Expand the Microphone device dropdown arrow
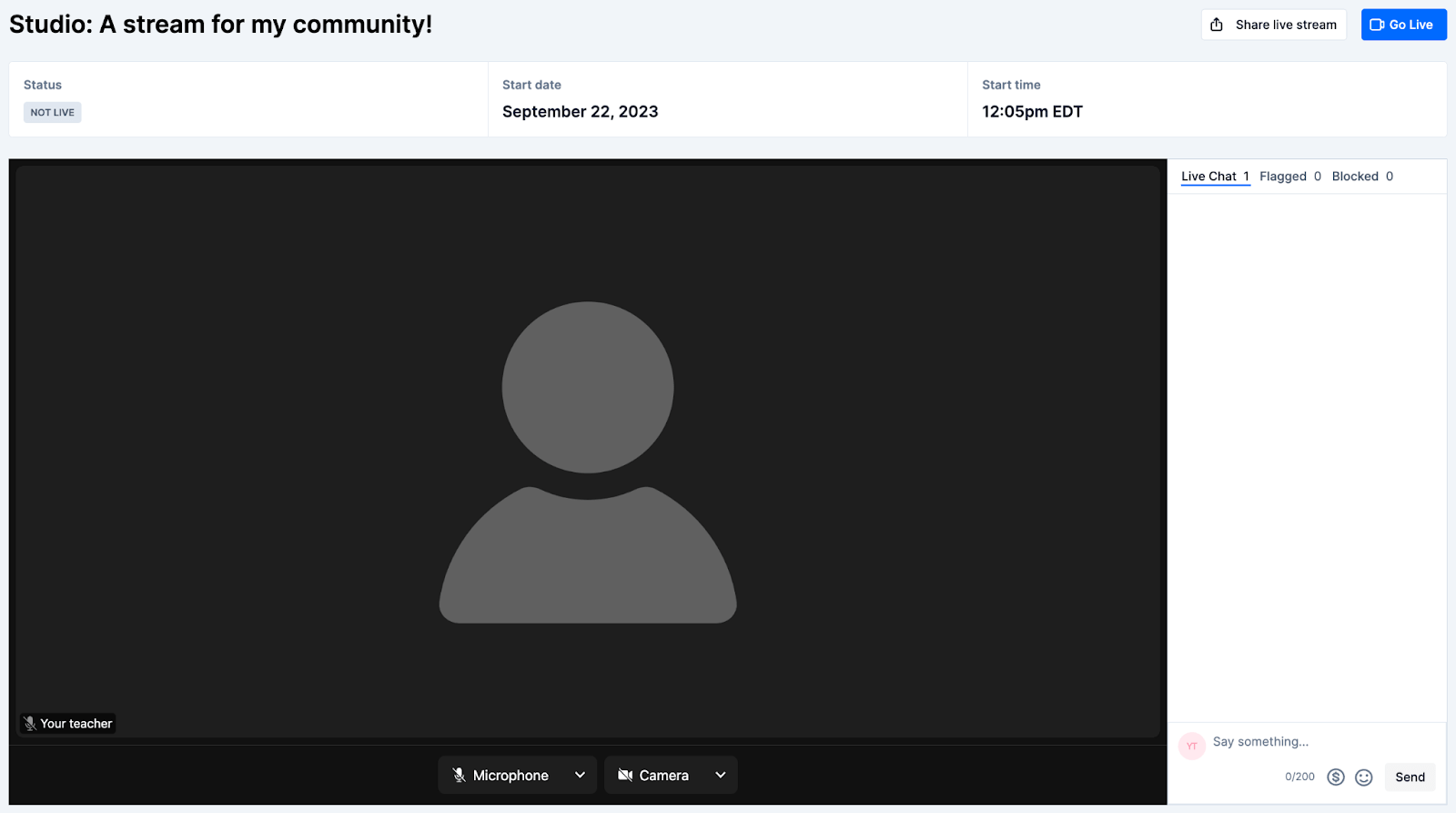The image size is (1456, 813). point(580,776)
